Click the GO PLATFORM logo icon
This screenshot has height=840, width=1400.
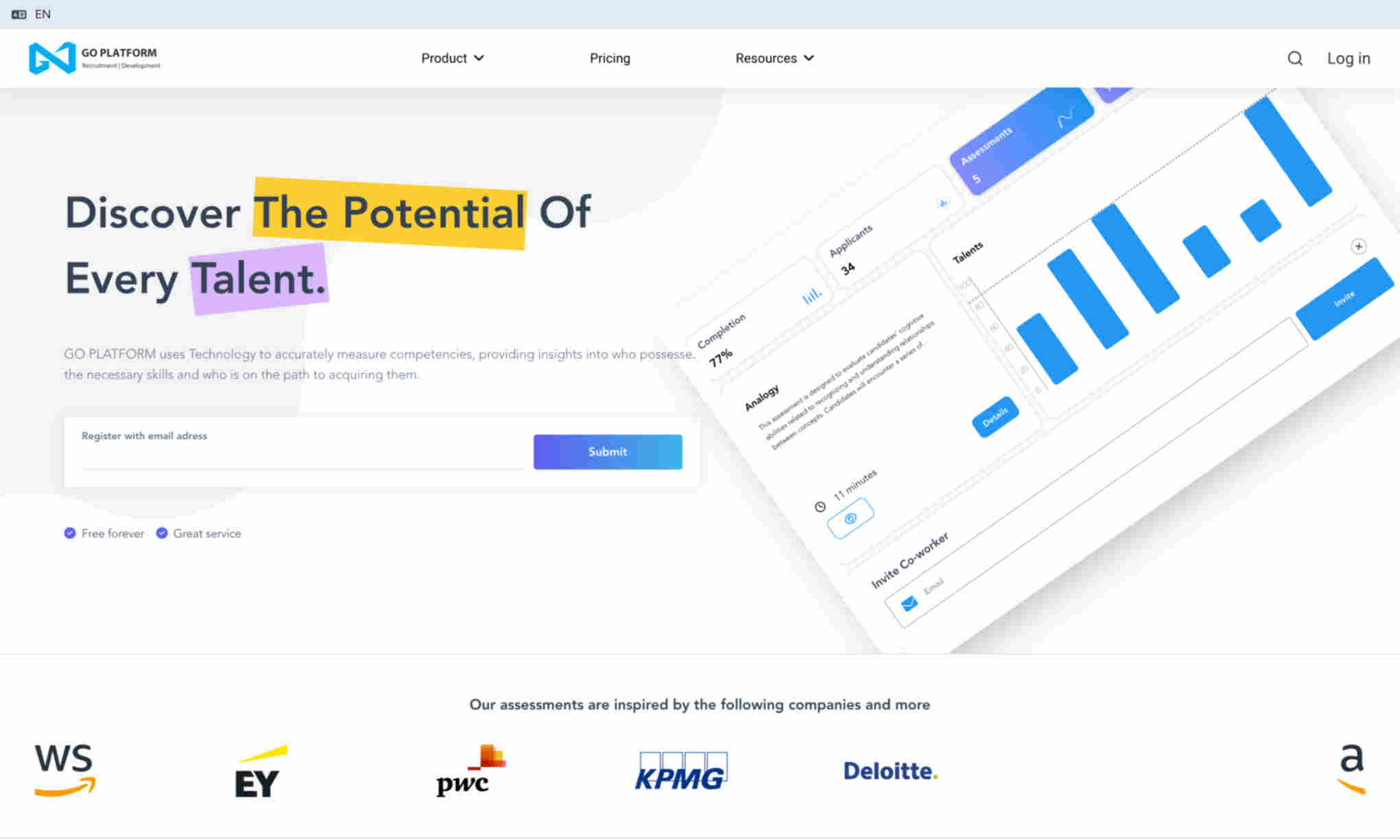coord(52,58)
